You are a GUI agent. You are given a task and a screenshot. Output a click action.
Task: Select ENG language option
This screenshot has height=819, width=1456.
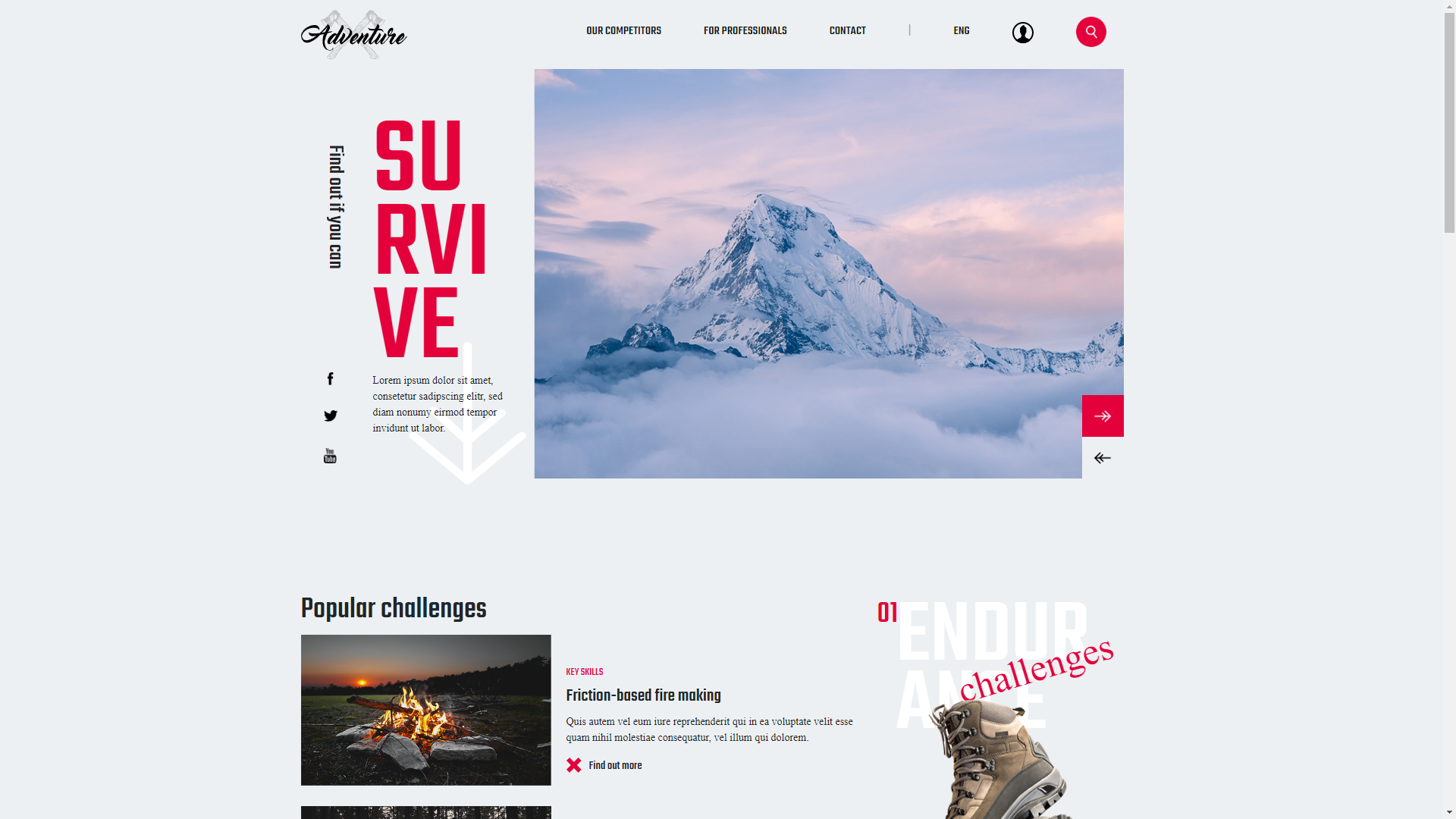961,30
